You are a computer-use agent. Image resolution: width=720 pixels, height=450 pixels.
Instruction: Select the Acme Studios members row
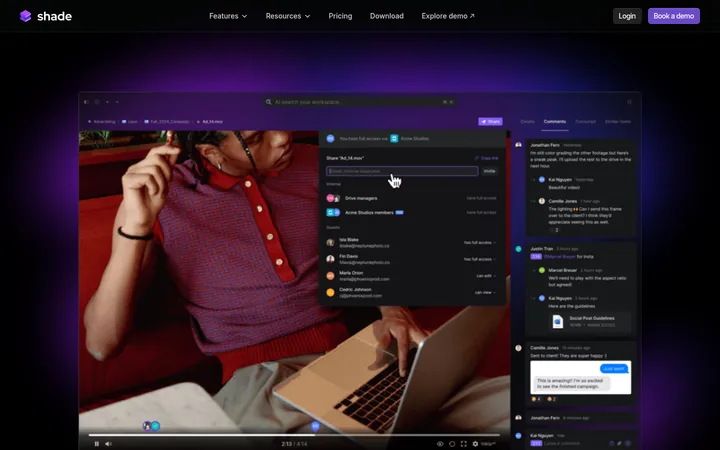click(x=411, y=213)
